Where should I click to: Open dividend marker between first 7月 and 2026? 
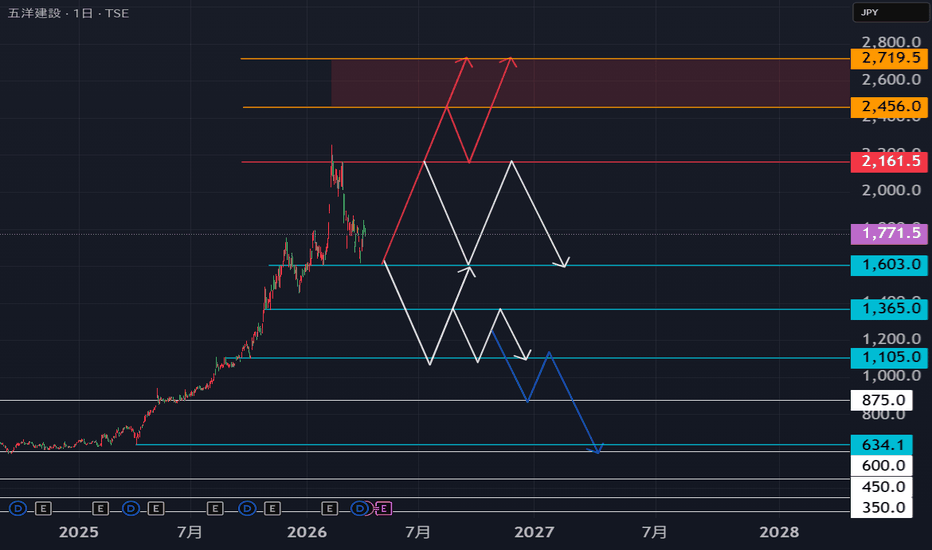(247, 508)
